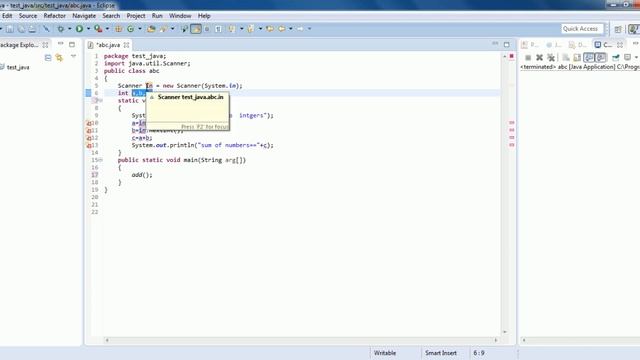Open the Navigate menu

pos(84,16)
